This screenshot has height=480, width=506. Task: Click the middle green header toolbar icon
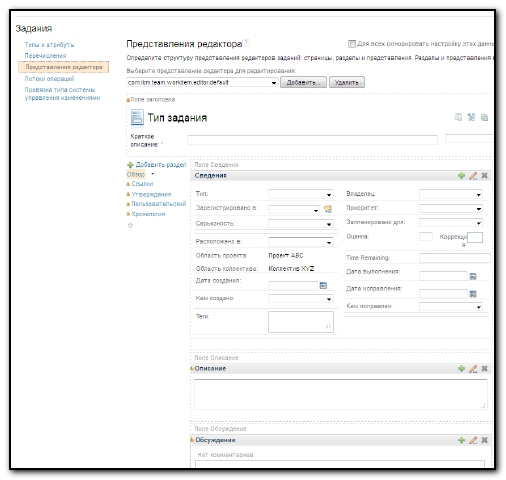click(471, 117)
